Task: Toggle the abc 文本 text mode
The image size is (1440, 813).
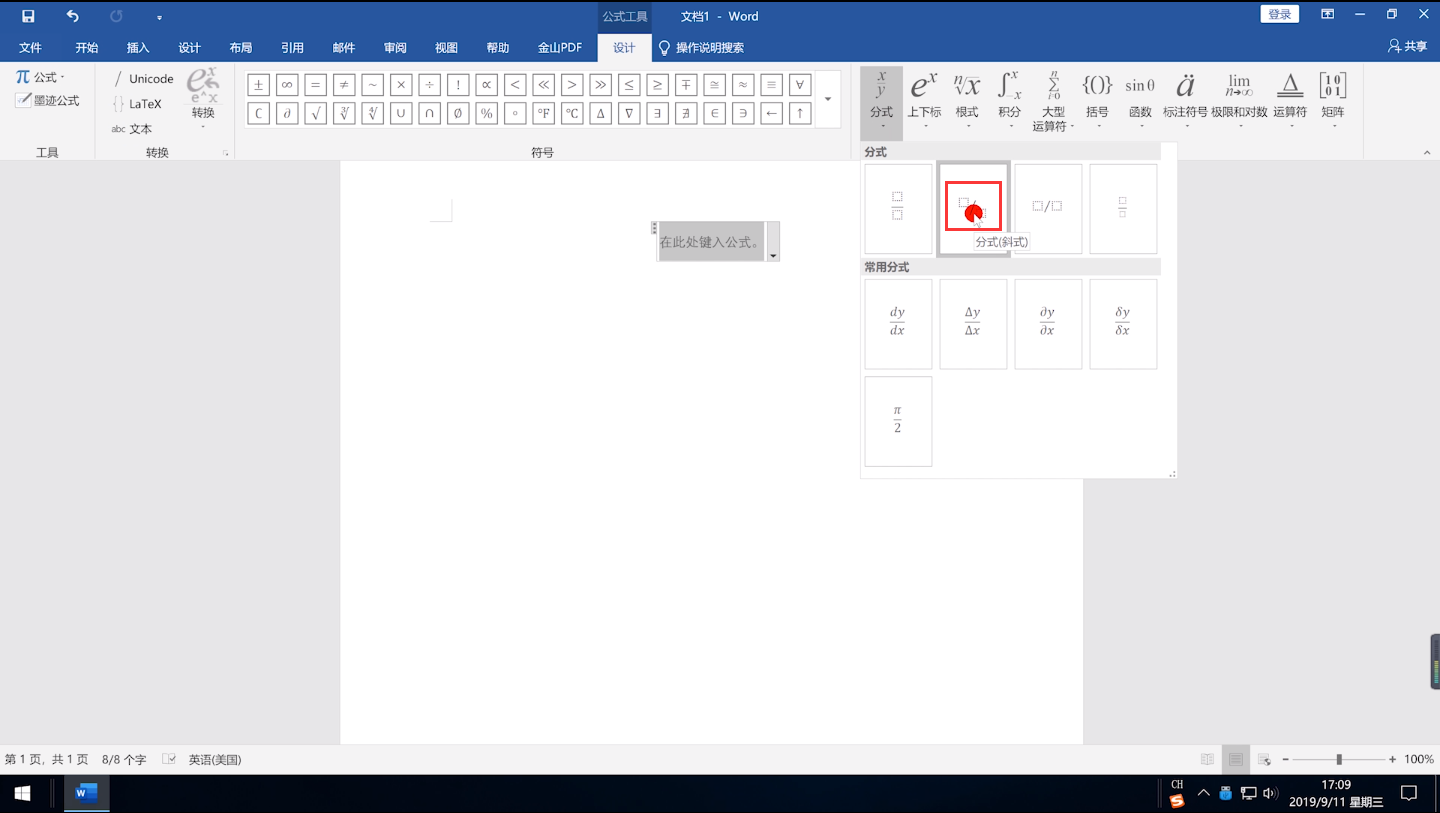Action: click(x=132, y=128)
